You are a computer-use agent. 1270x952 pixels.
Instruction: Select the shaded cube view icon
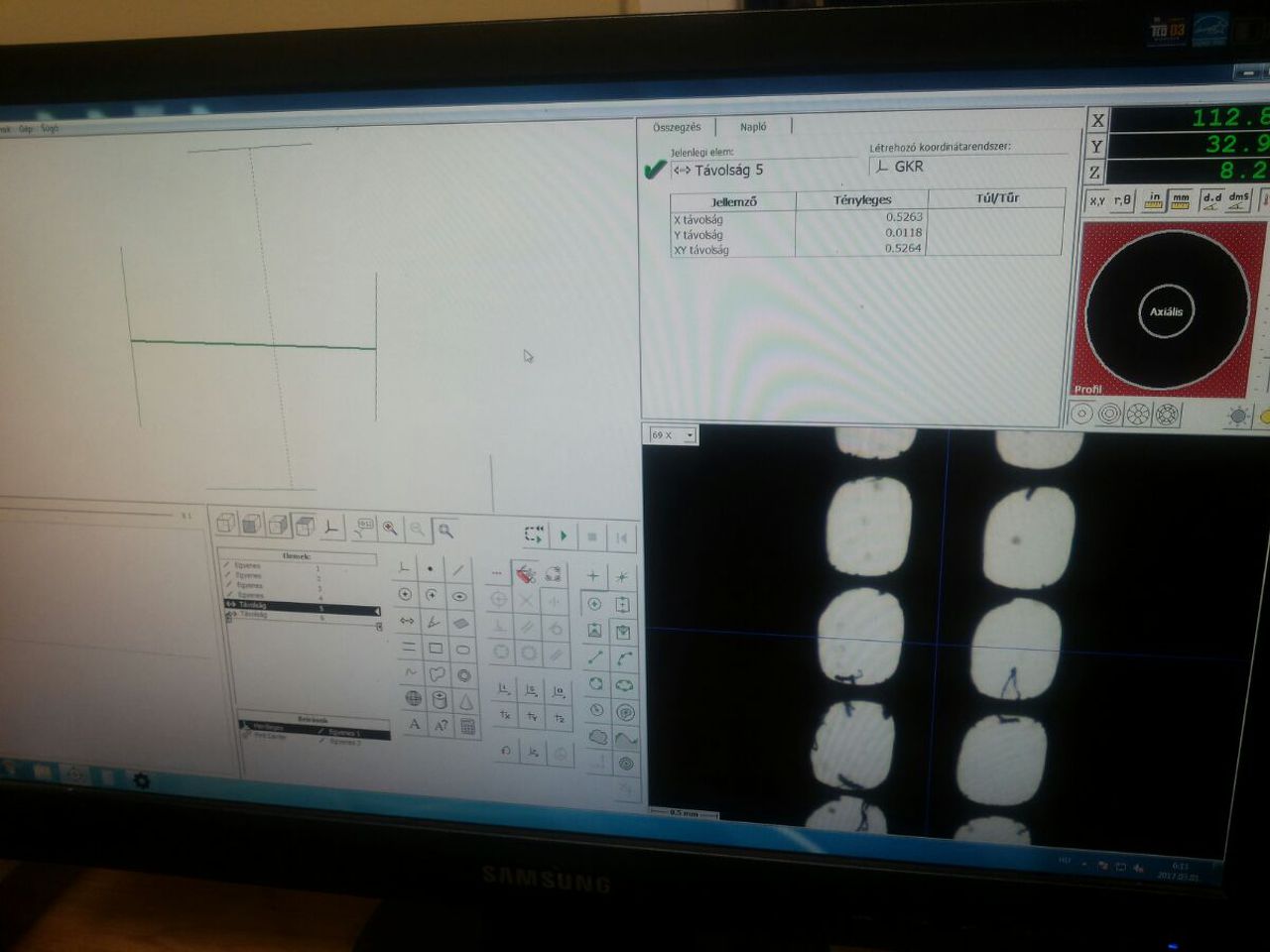(x=252, y=524)
